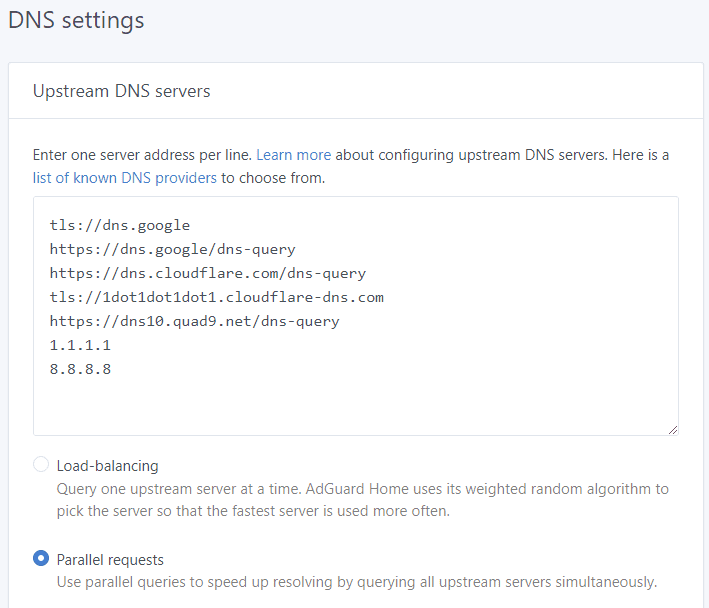Click the 1dot1dot1dot1.cloudflare-dns.com entry
Viewport: 709px width, 608px height.
(217, 297)
